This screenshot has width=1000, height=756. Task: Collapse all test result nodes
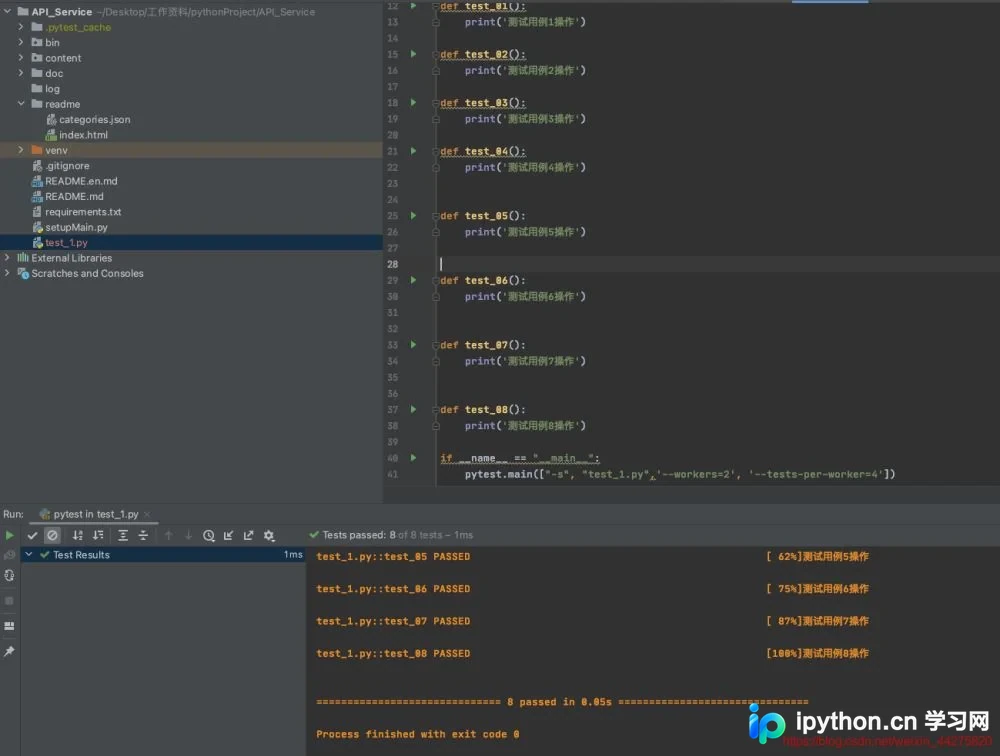(x=143, y=535)
